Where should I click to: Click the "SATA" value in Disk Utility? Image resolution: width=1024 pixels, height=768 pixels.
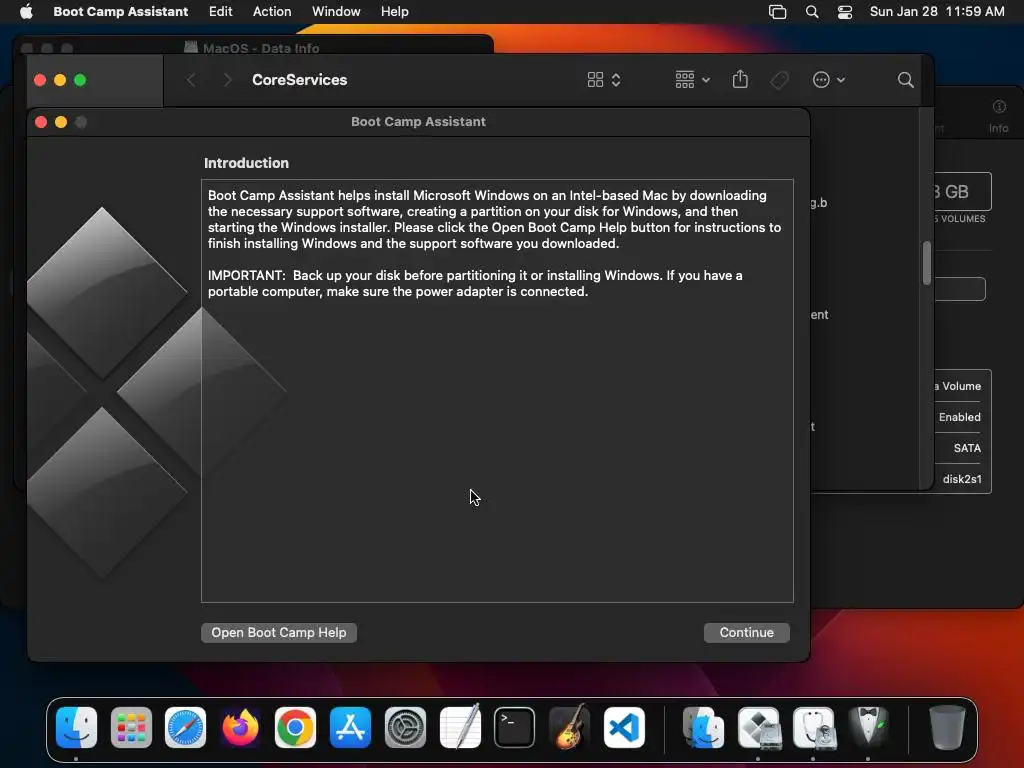point(967,448)
